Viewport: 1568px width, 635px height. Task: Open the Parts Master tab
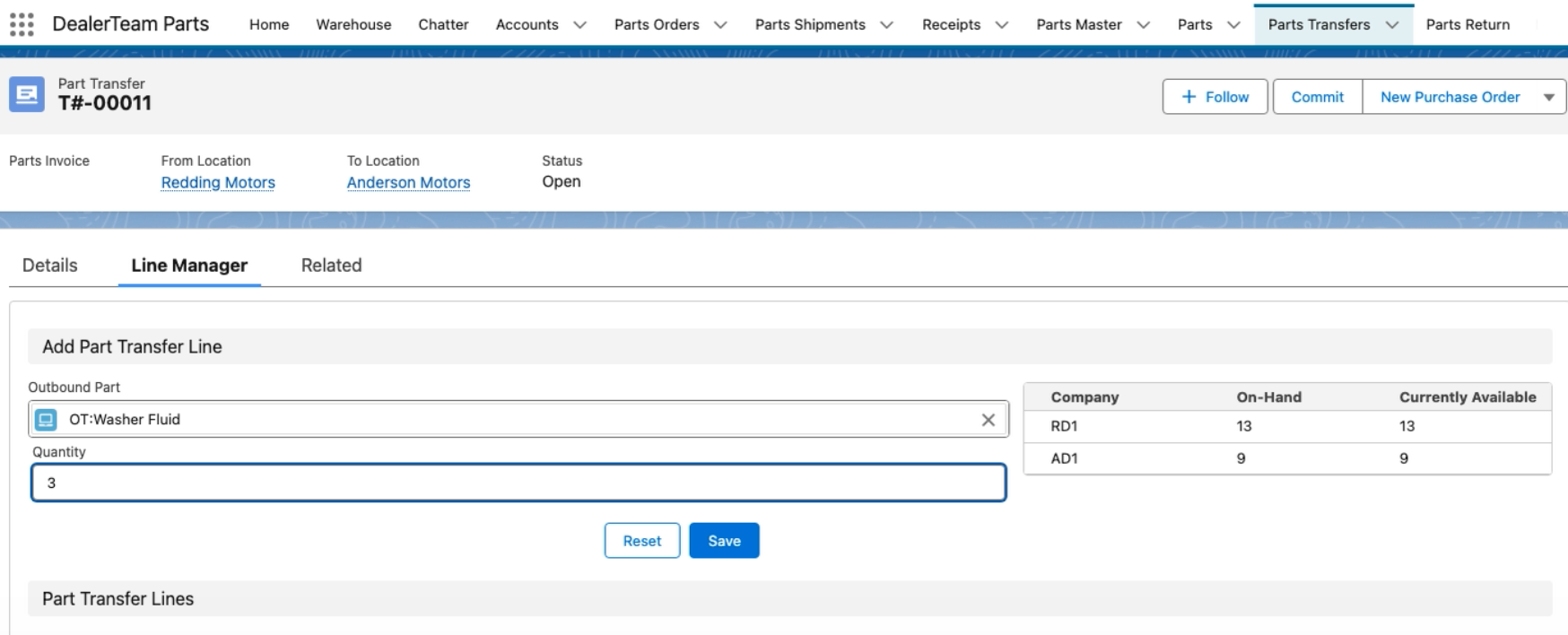point(1079,24)
